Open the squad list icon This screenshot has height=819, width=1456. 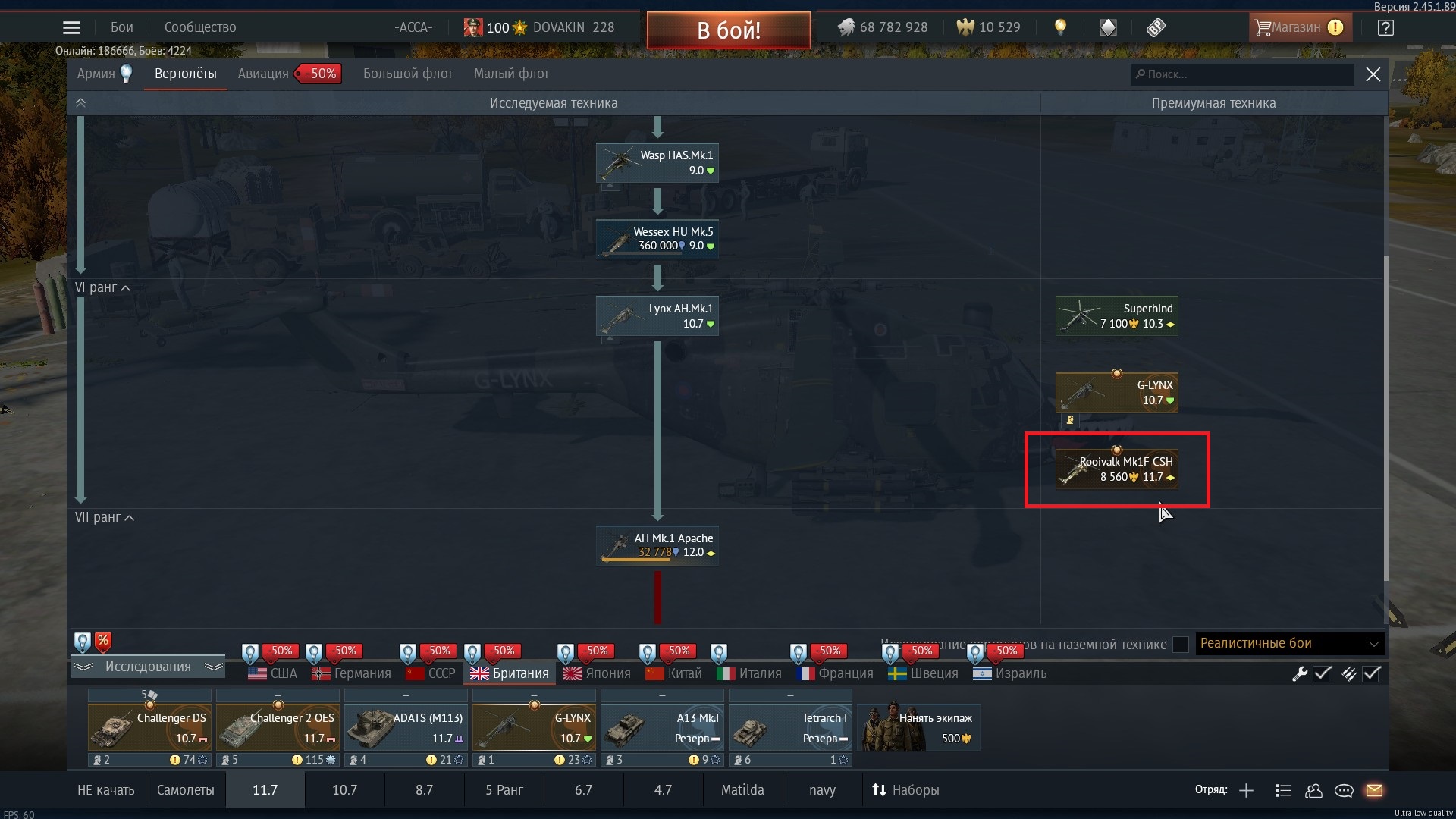1283,790
